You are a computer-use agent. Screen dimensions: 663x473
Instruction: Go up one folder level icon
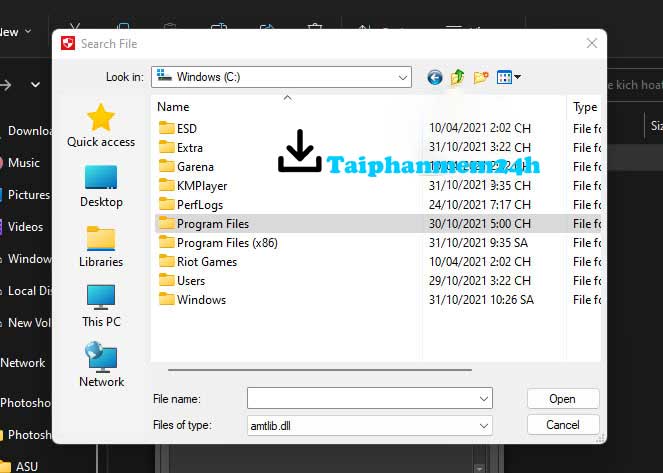point(458,77)
